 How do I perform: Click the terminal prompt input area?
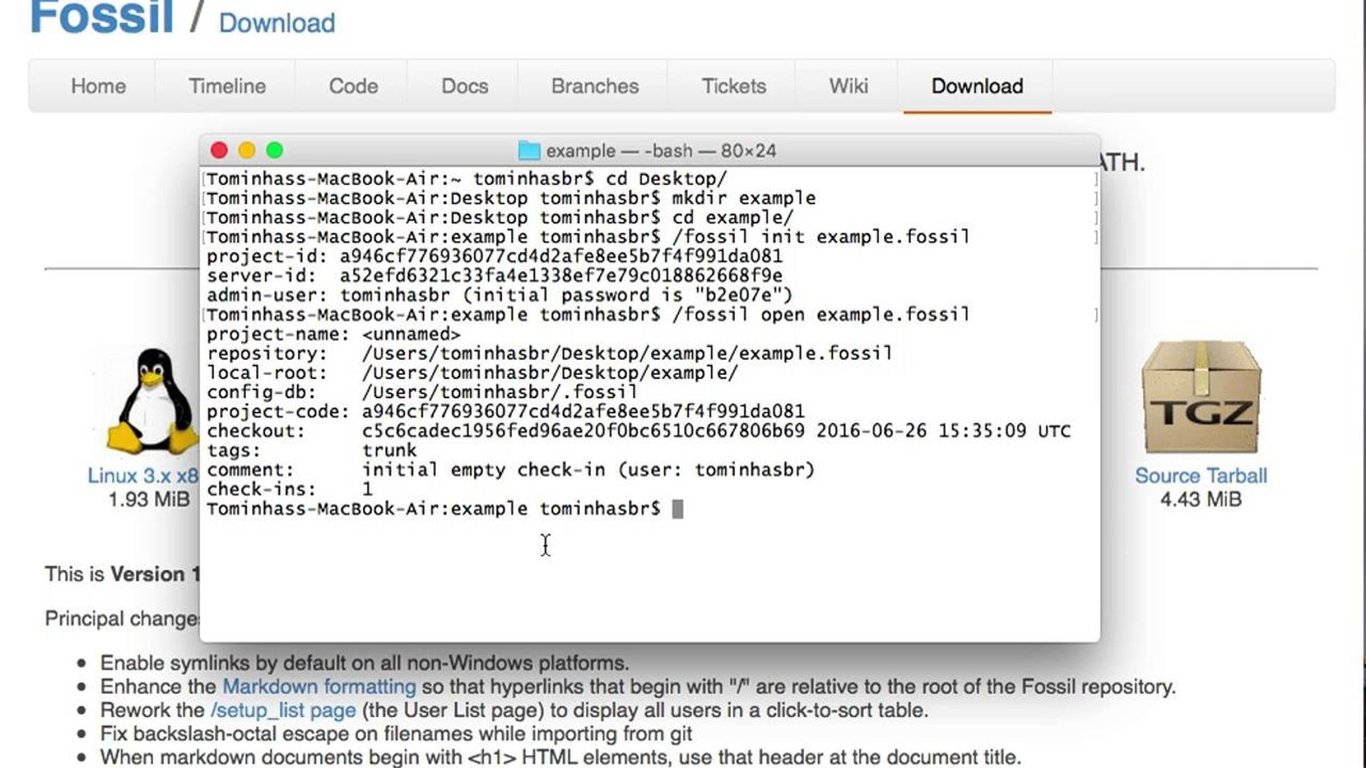point(676,508)
